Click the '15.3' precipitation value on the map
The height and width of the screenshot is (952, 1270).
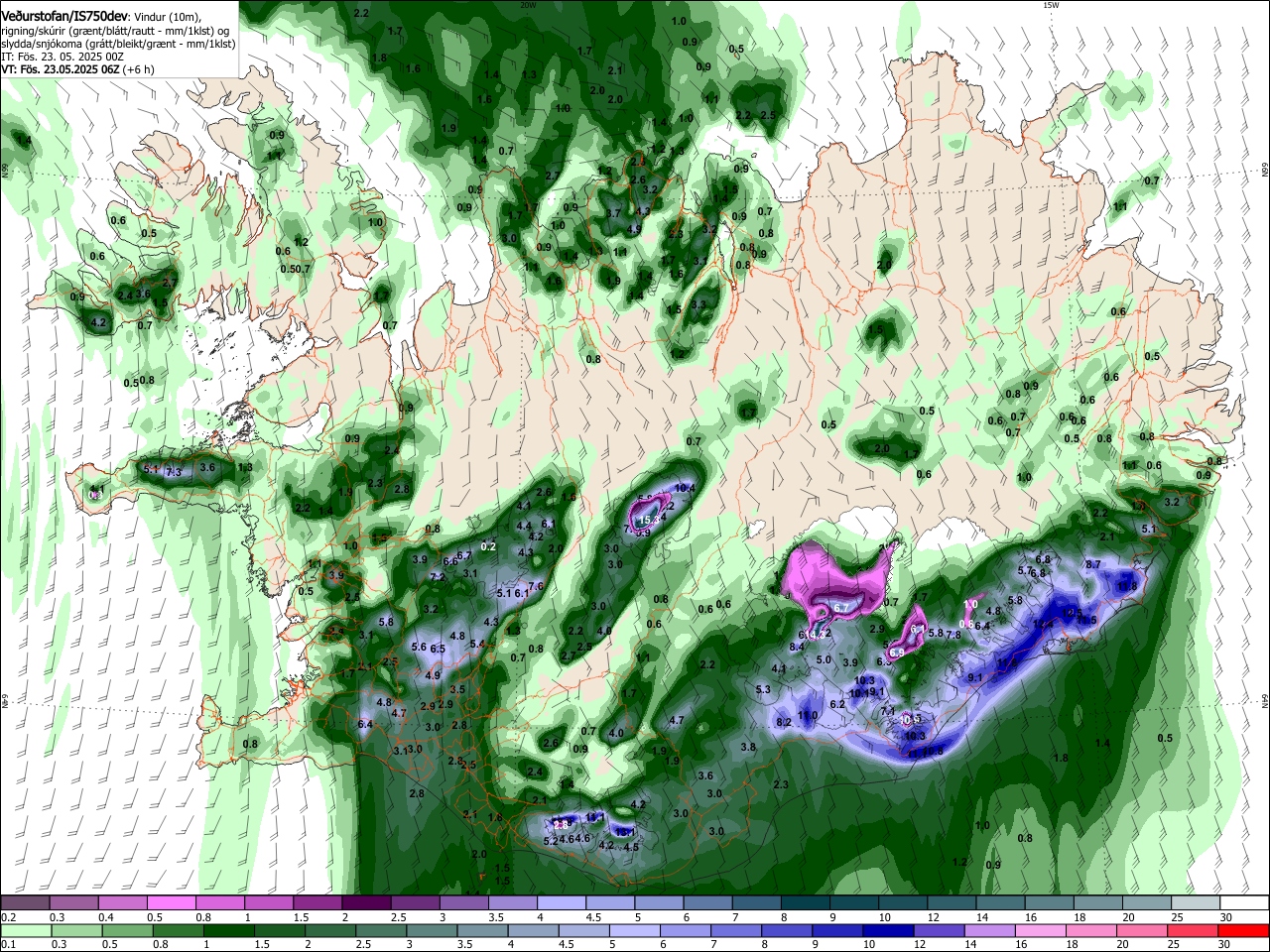point(648,520)
